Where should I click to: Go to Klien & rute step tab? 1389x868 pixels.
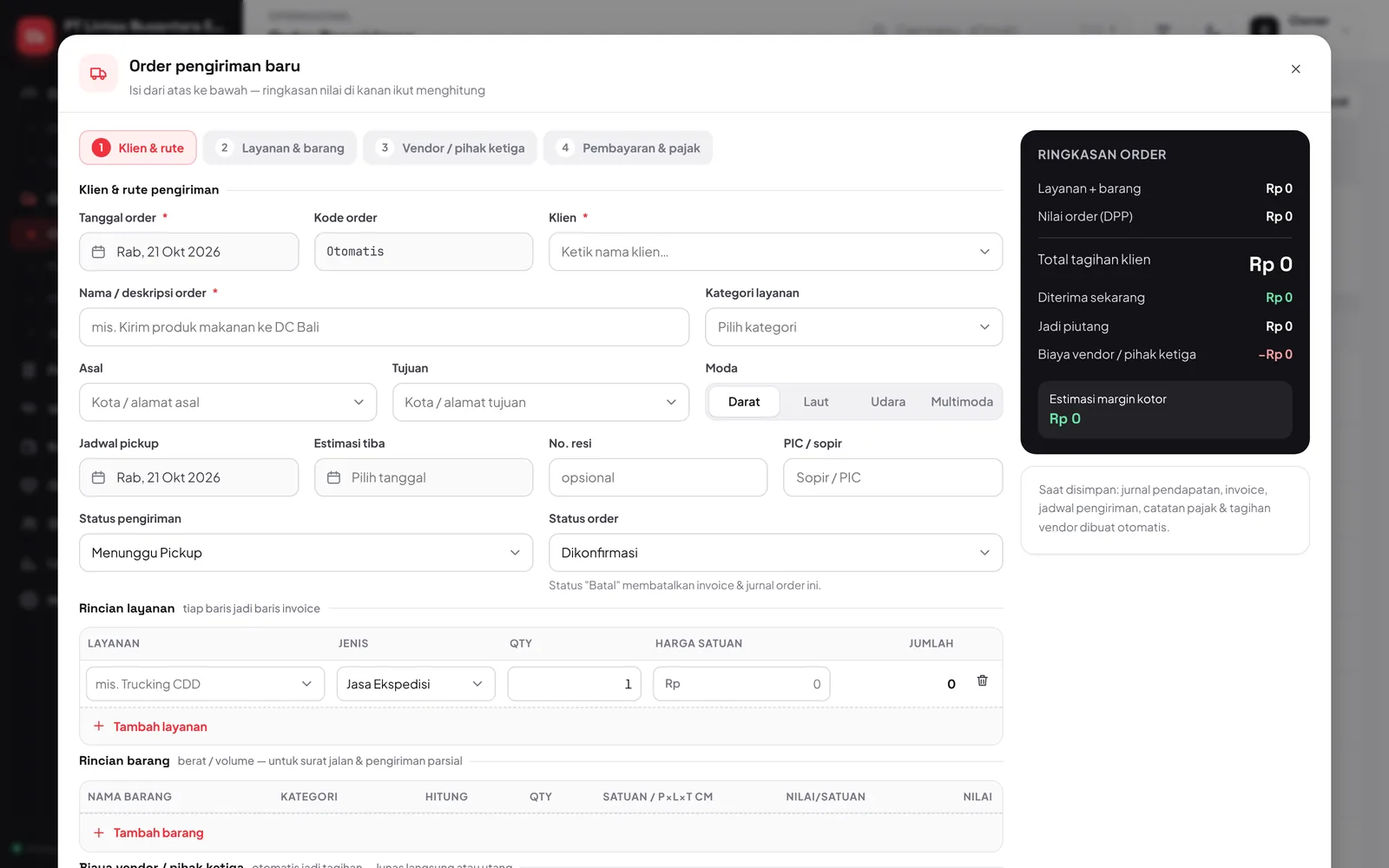click(x=138, y=148)
